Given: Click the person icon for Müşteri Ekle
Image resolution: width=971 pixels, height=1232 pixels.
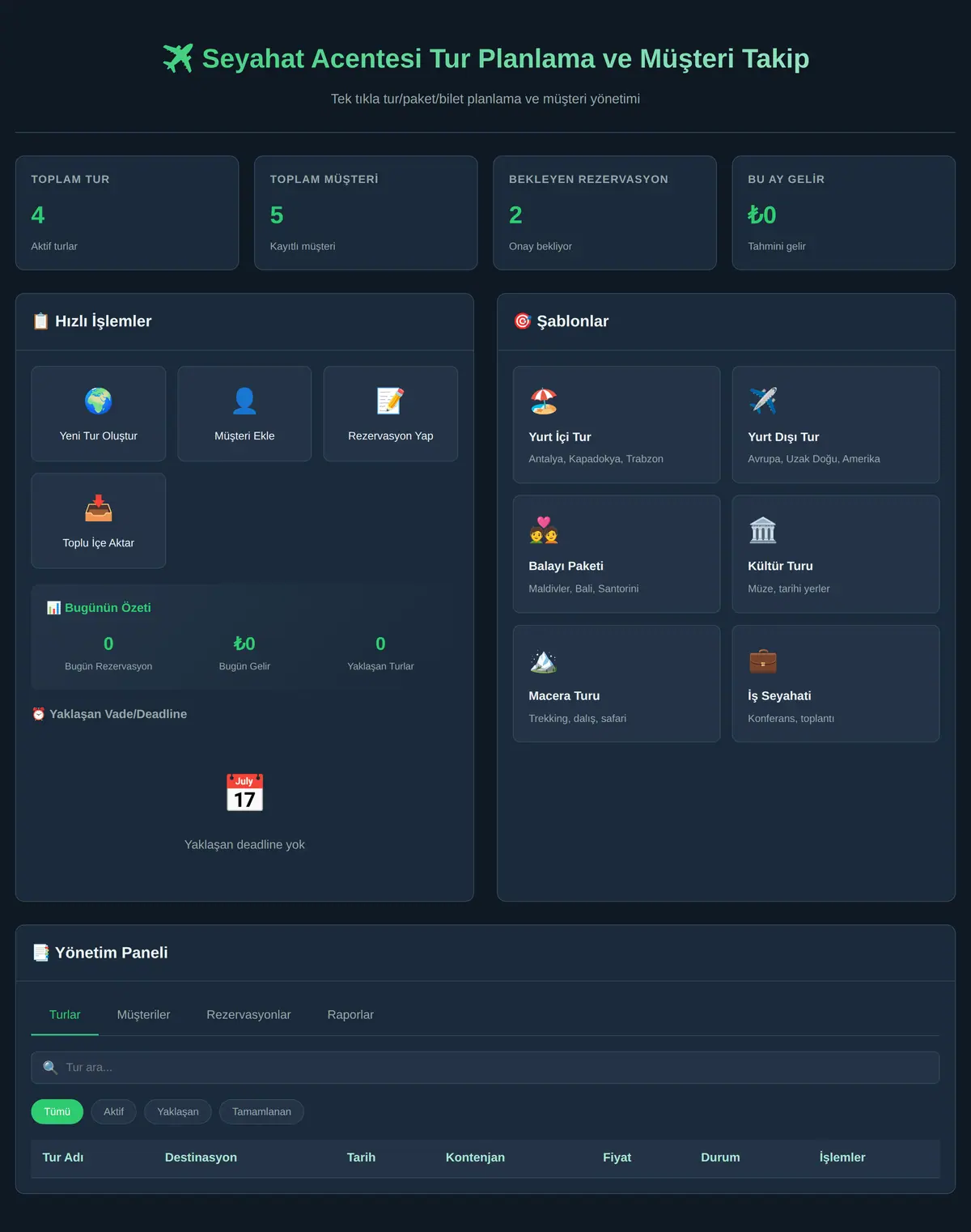Looking at the screenshot, I should pos(244,401).
